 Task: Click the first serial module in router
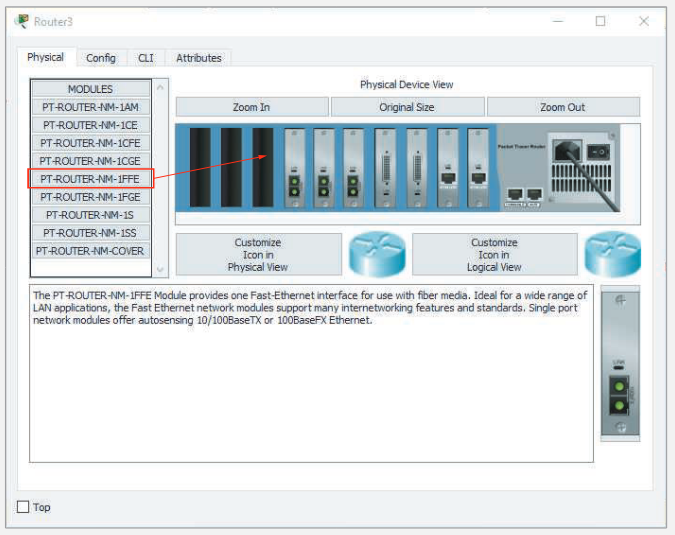385,168
